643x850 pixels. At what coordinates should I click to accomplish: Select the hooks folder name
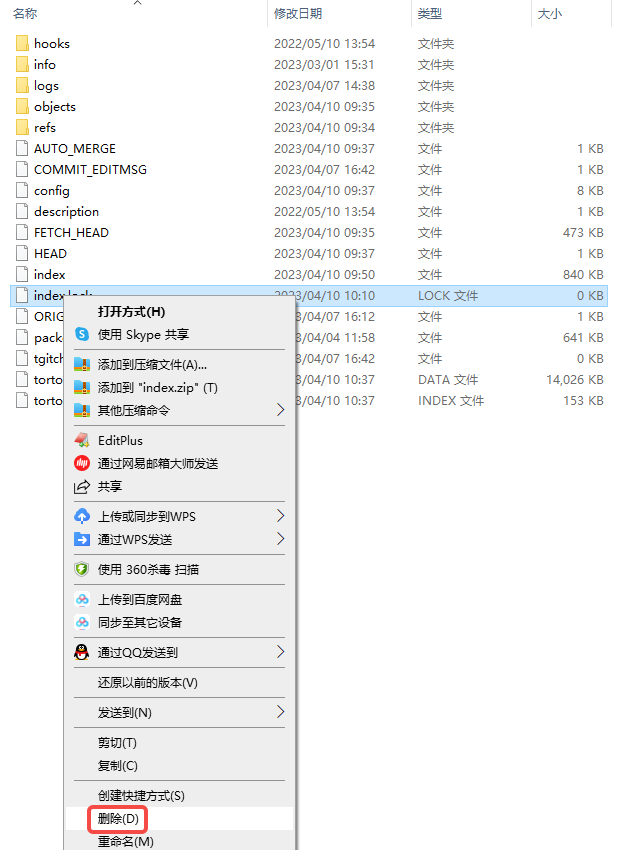52,43
